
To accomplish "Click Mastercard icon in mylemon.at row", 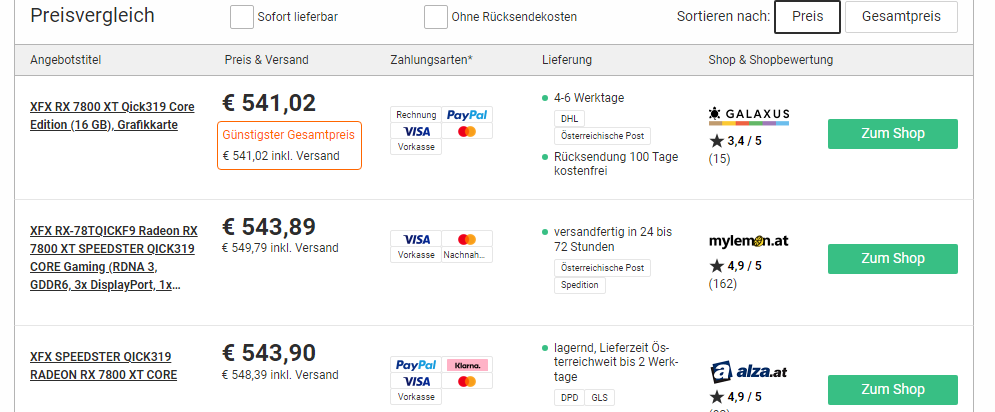I will pos(467,239).
